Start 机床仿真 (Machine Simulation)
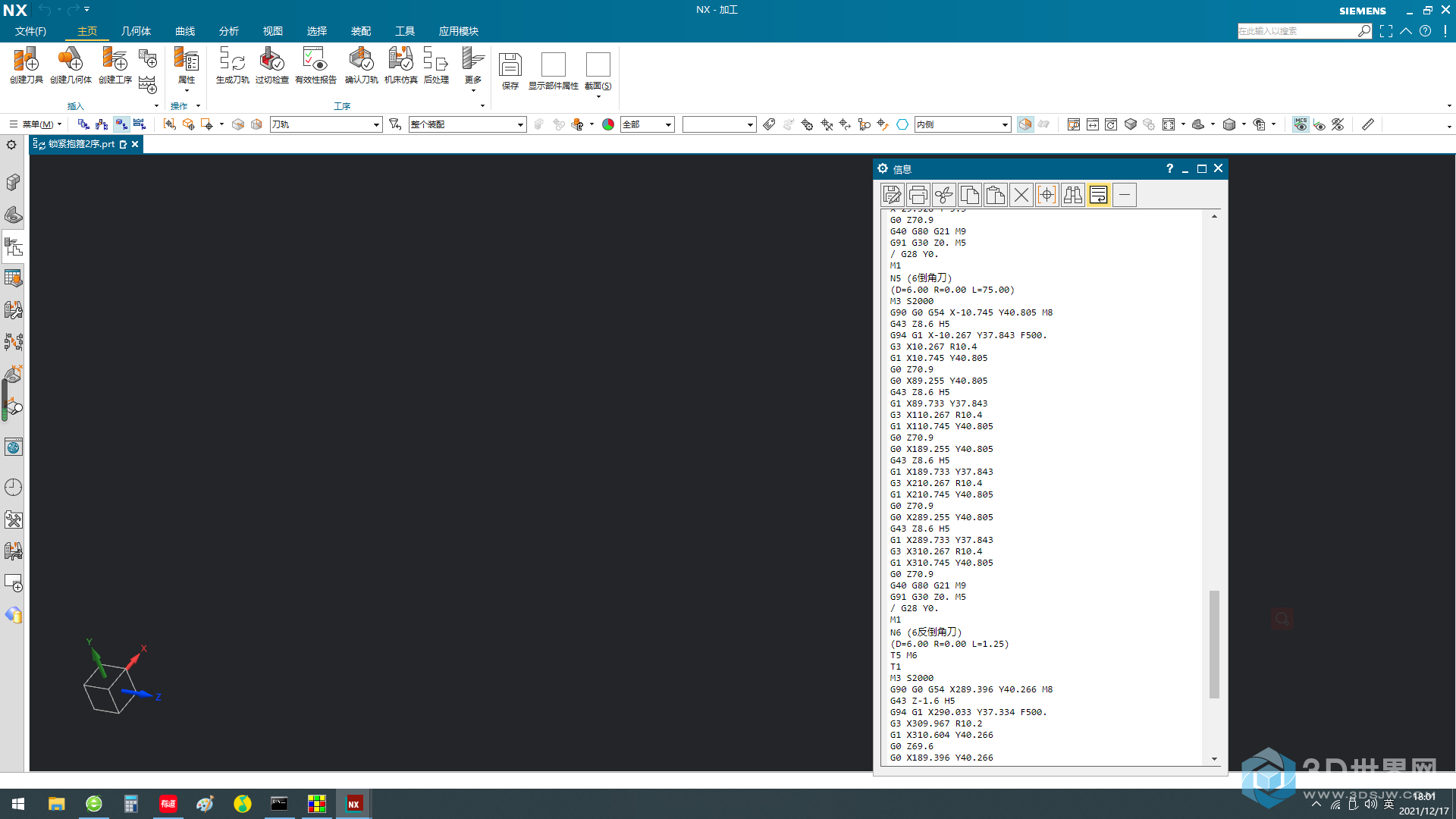This screenshot has height=819, width=1456. point(400,65)
